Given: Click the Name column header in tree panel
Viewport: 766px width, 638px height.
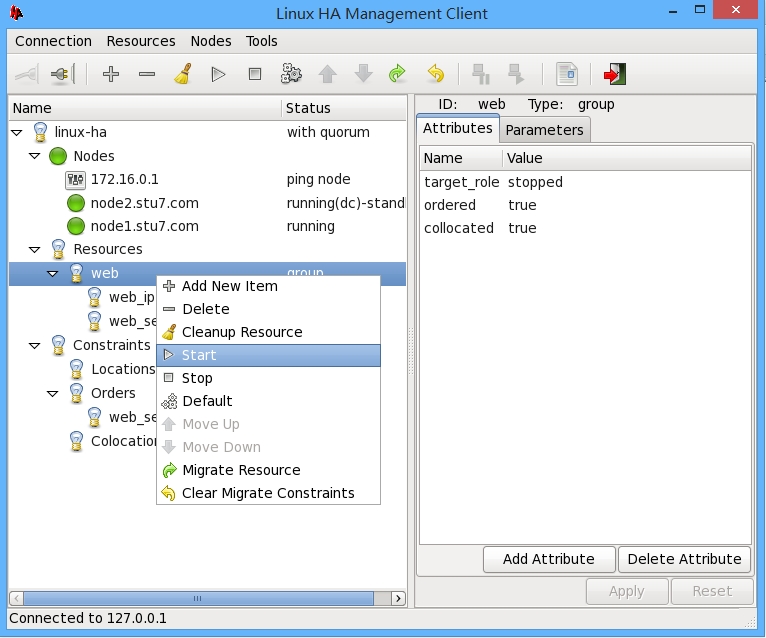Looking at the screenshot, I should tap(145, 108).
